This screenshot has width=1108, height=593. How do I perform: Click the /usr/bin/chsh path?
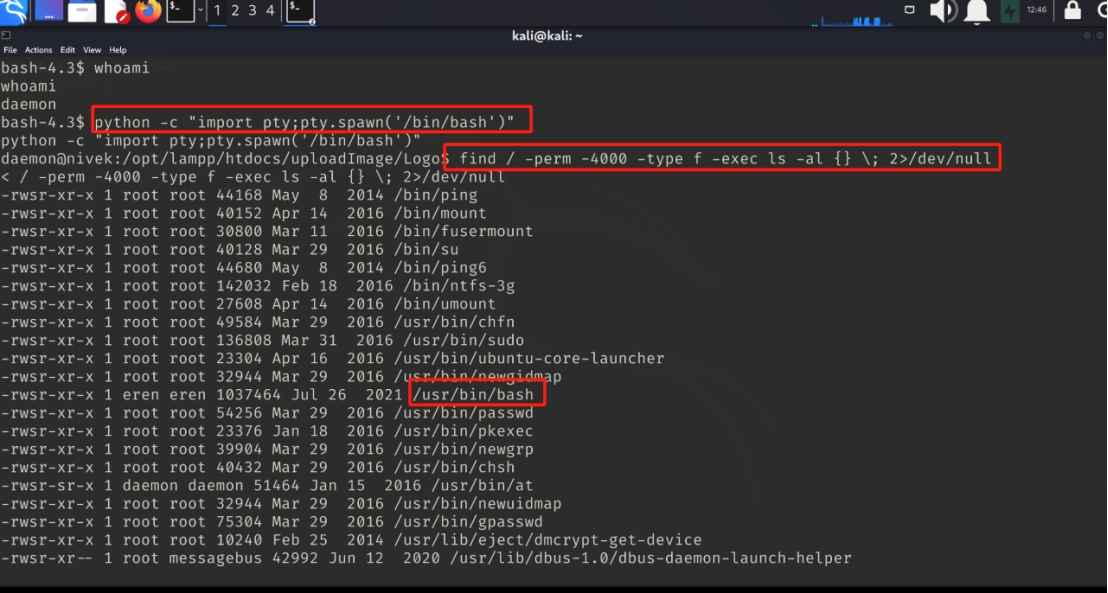pyautogui.click(x=454, y=468)
